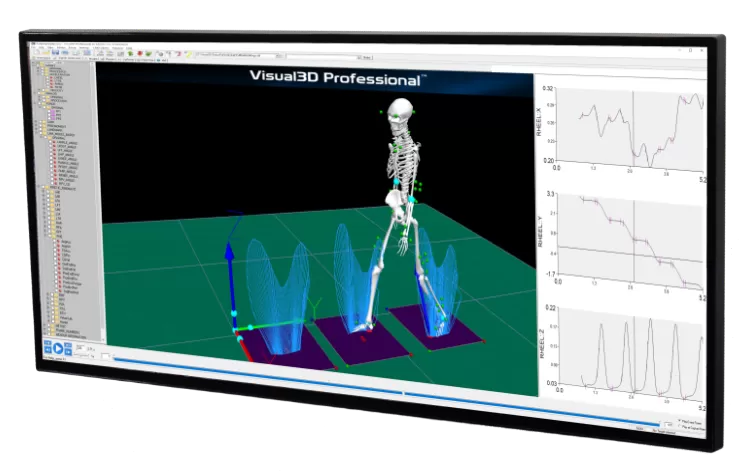Open the yellow folder toolbar icon
The height and width of the screenshot is (471, 750).
click(x=44, y=52)
